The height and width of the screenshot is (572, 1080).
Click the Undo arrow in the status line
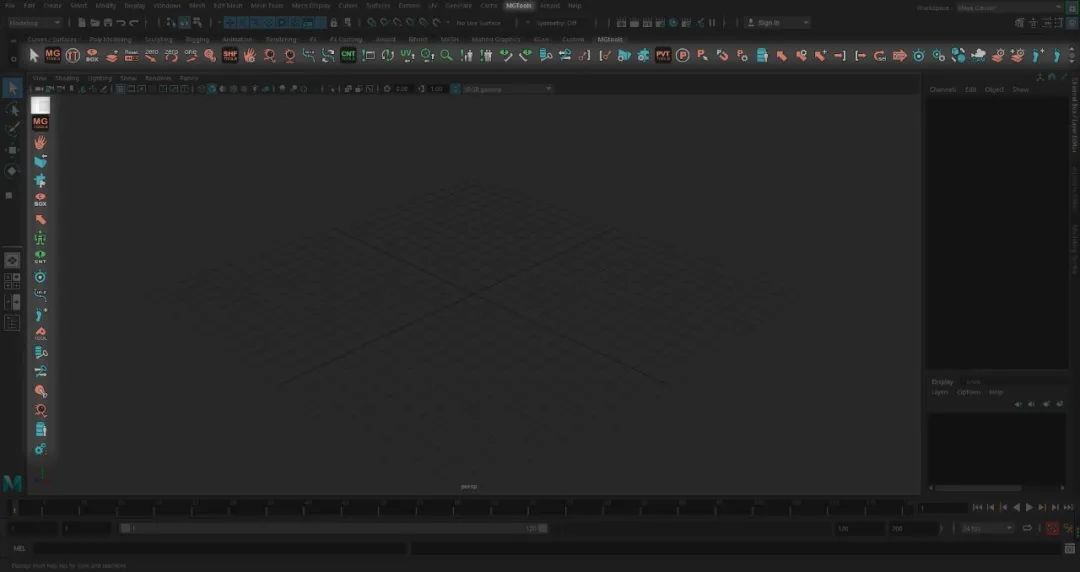click(121, 23)
